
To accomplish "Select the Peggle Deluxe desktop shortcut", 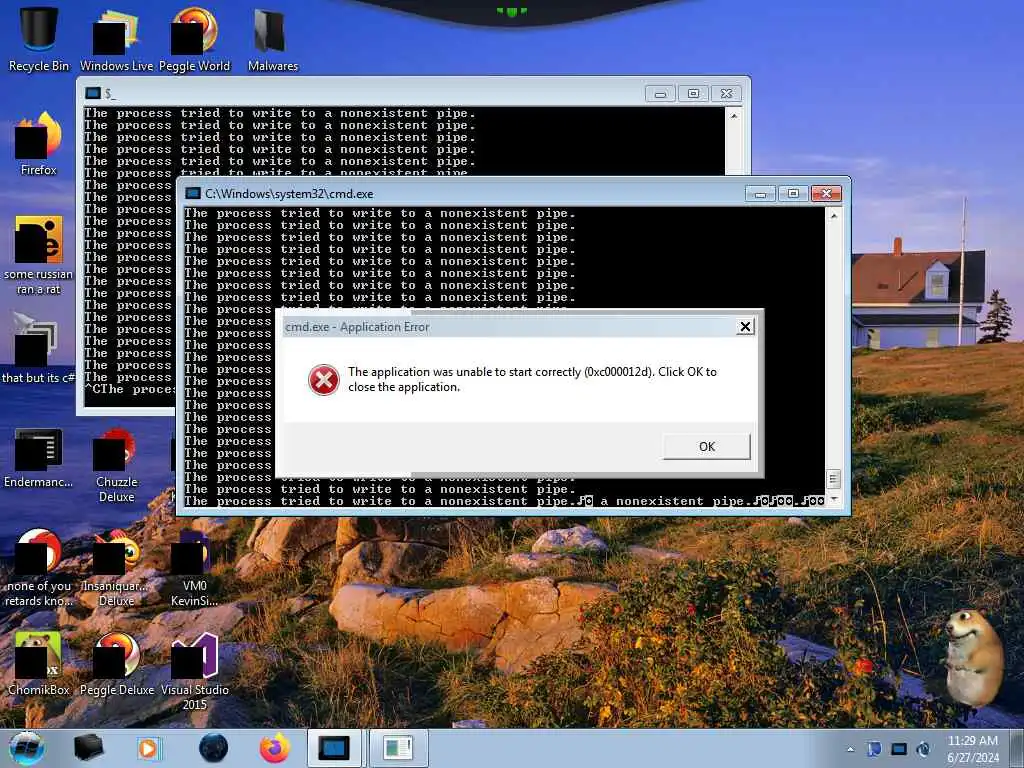I will coord(116,663).
